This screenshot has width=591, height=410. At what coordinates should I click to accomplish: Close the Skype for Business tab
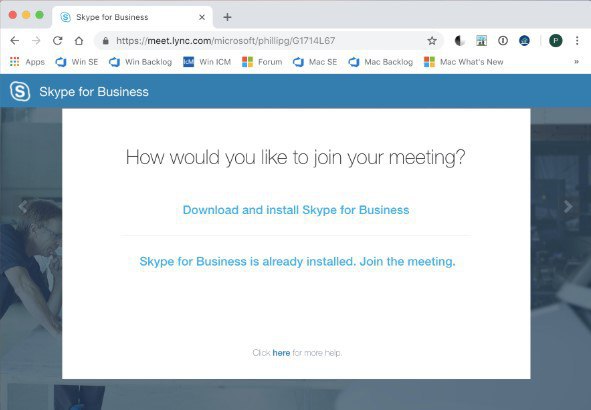[202, 17]
